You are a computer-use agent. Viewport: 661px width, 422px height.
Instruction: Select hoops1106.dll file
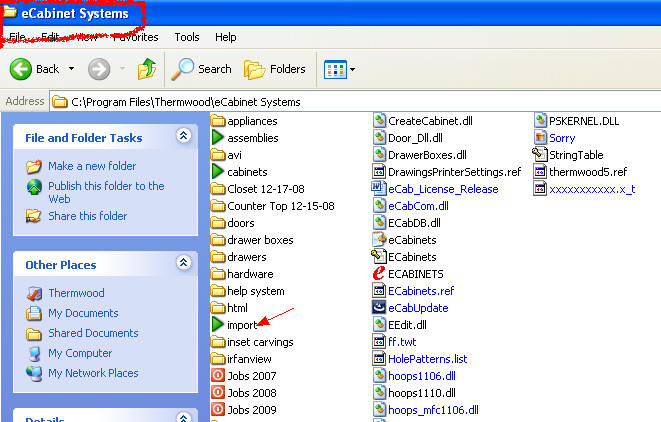pyautogui.click(x=414, y=376)
